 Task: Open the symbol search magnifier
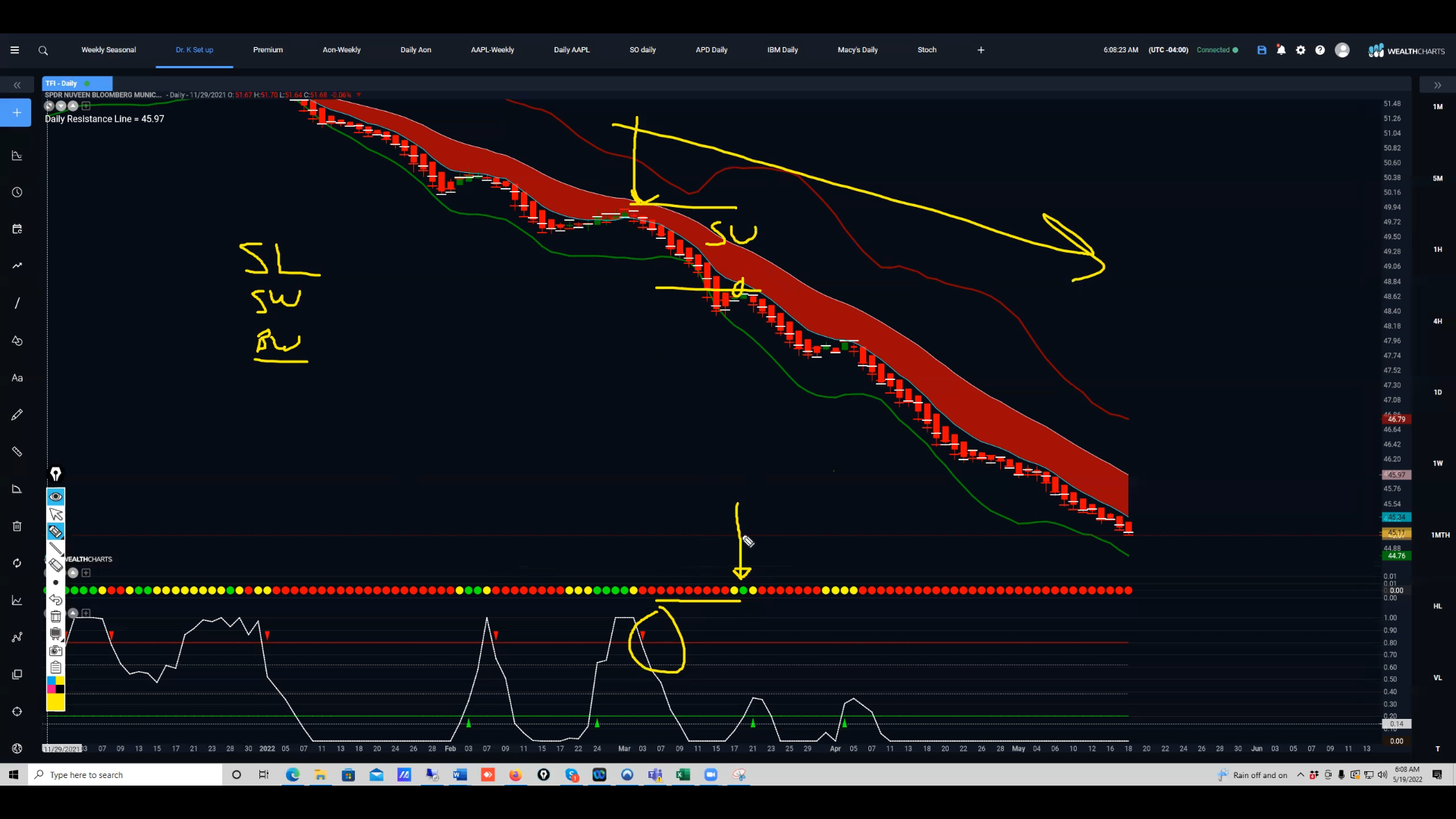tap(43, 51)
